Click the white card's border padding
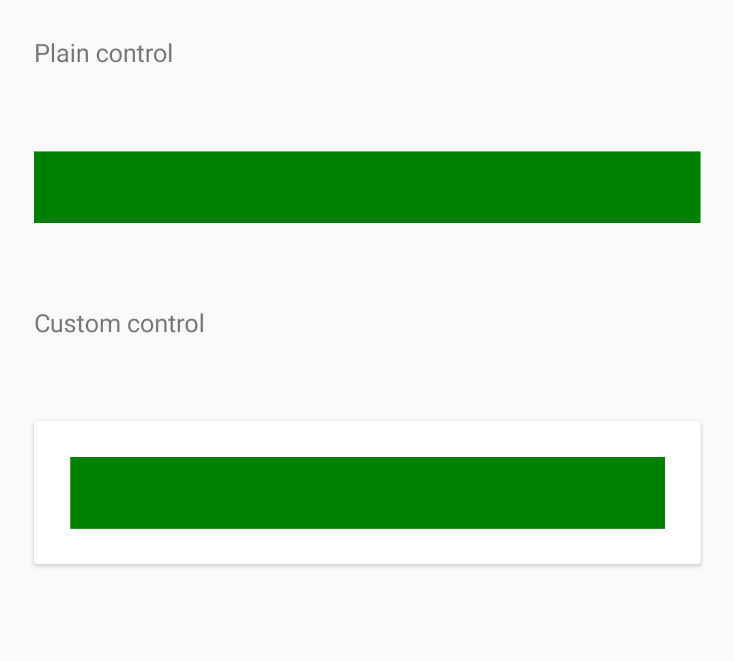 pos(51,493)
